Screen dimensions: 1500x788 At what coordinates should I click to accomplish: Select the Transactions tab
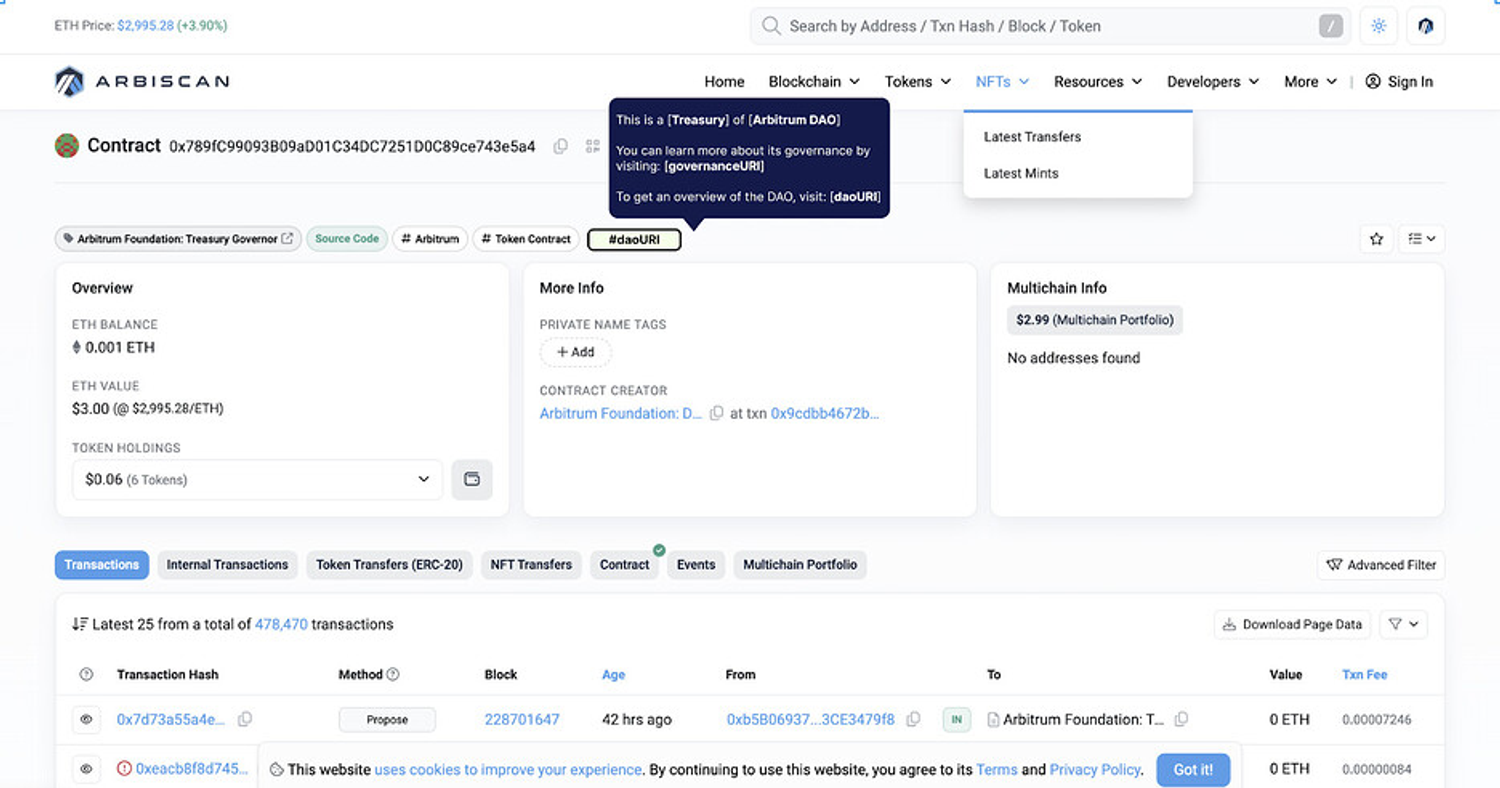102,565
